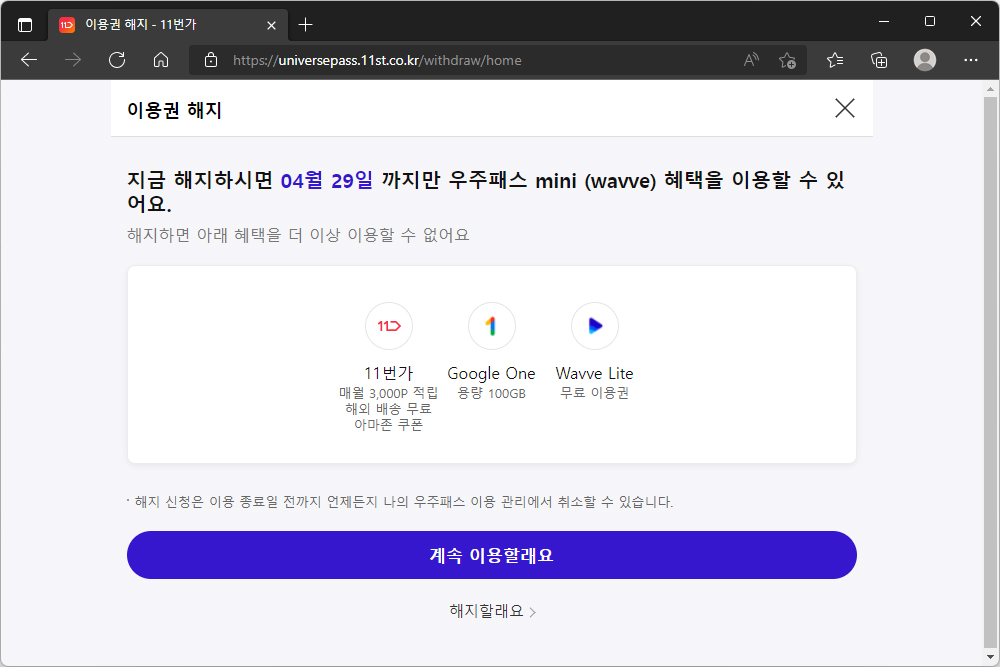Click the 04월 29일 date text

[x=327, y=180]
